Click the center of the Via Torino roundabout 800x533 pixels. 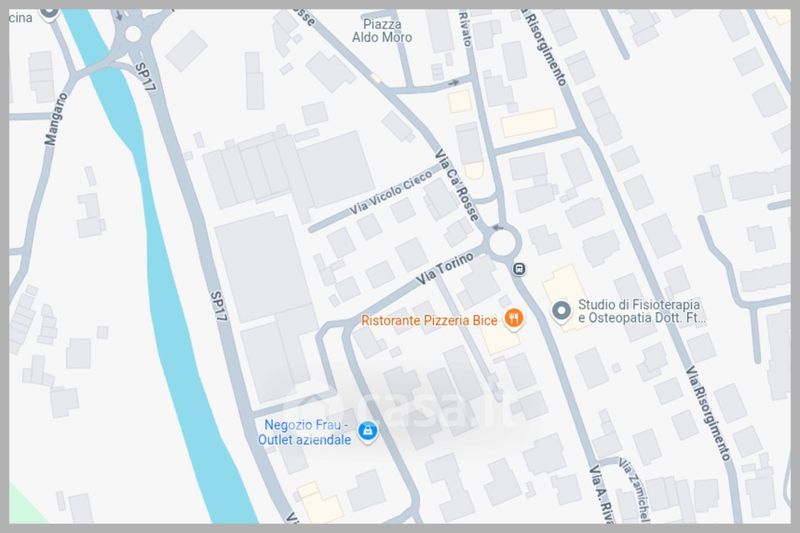(x=503, y=243)
